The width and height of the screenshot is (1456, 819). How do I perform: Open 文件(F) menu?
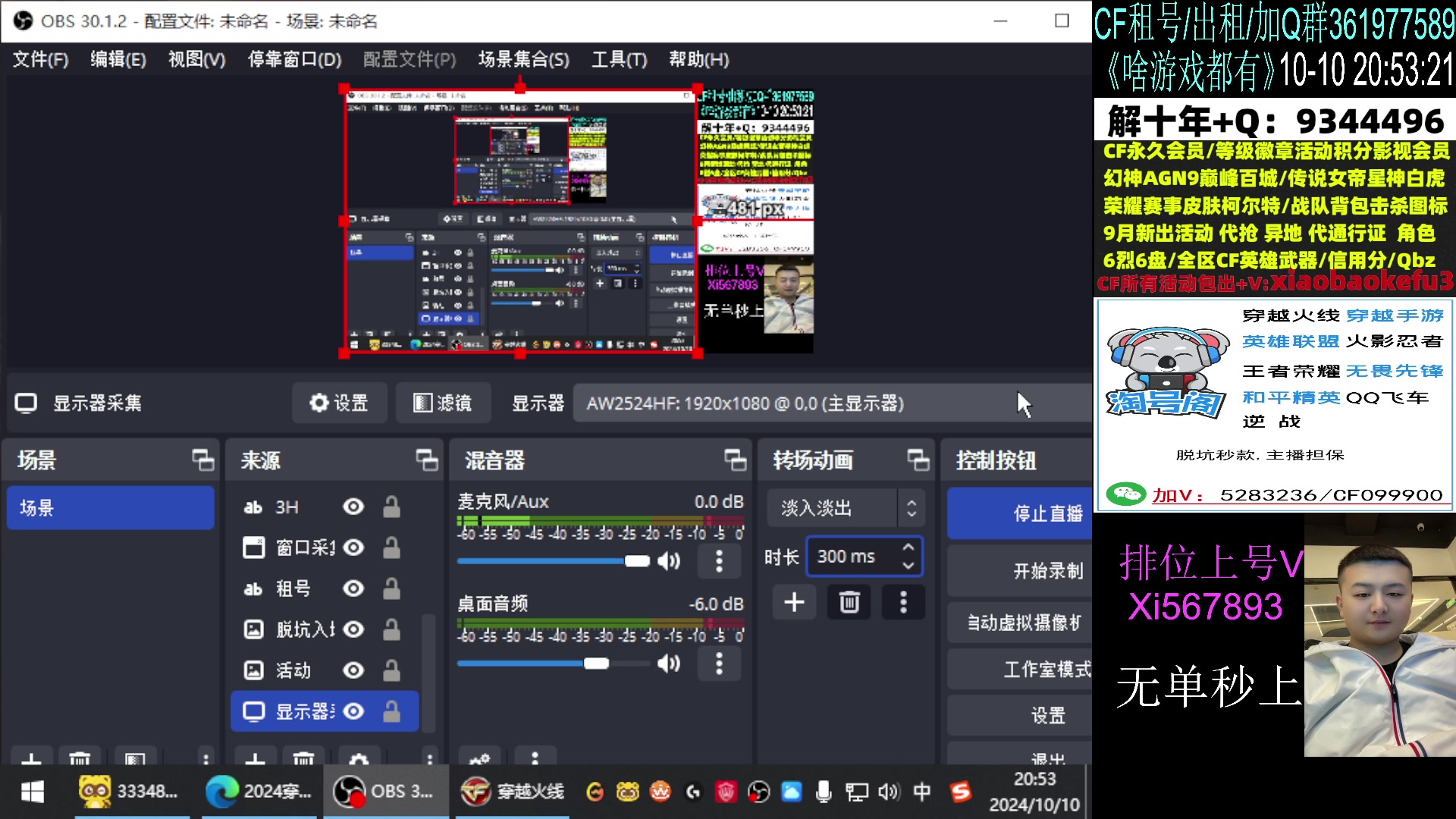pos(40,59)
